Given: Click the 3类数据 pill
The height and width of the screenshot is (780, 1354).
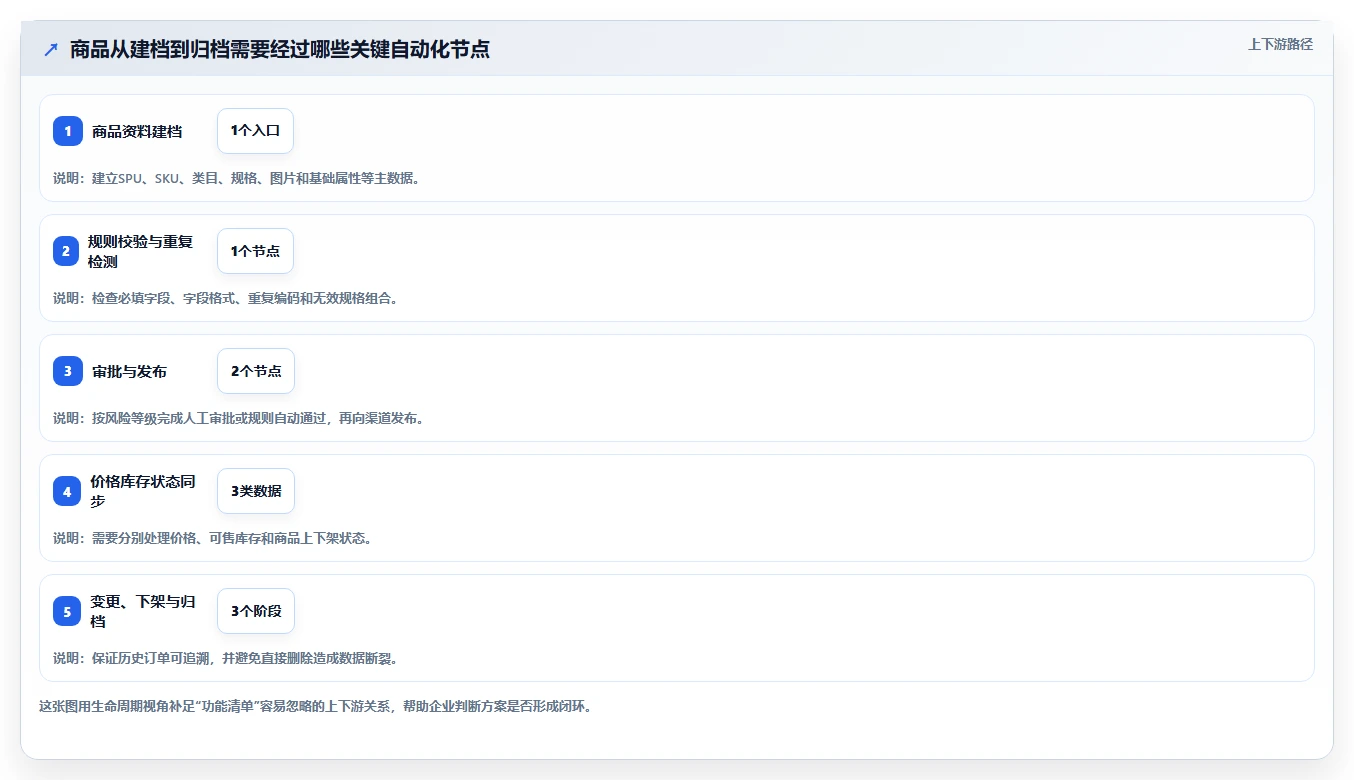Looking at the screenshot, I should pyautogui.click(x=256, y=491).
